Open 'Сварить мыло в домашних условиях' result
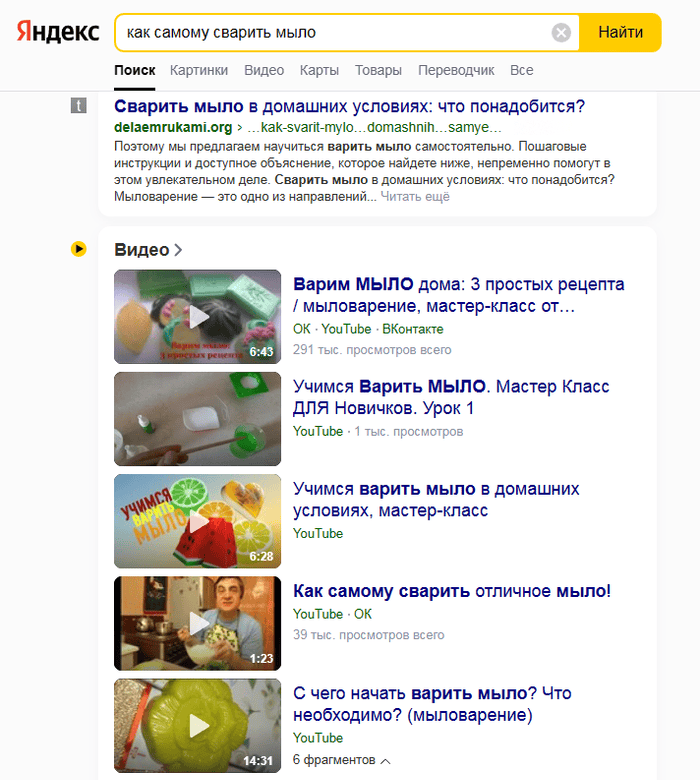 point(349,106)
